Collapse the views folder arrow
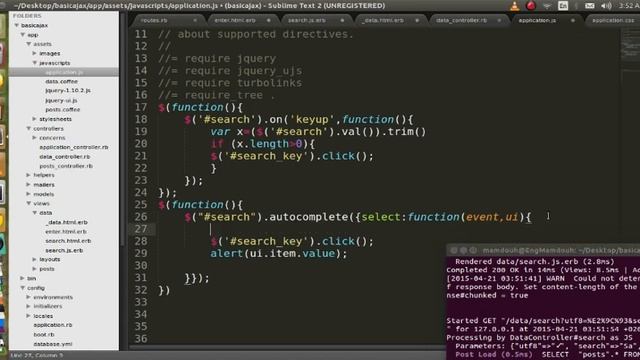 click(29, 203)
